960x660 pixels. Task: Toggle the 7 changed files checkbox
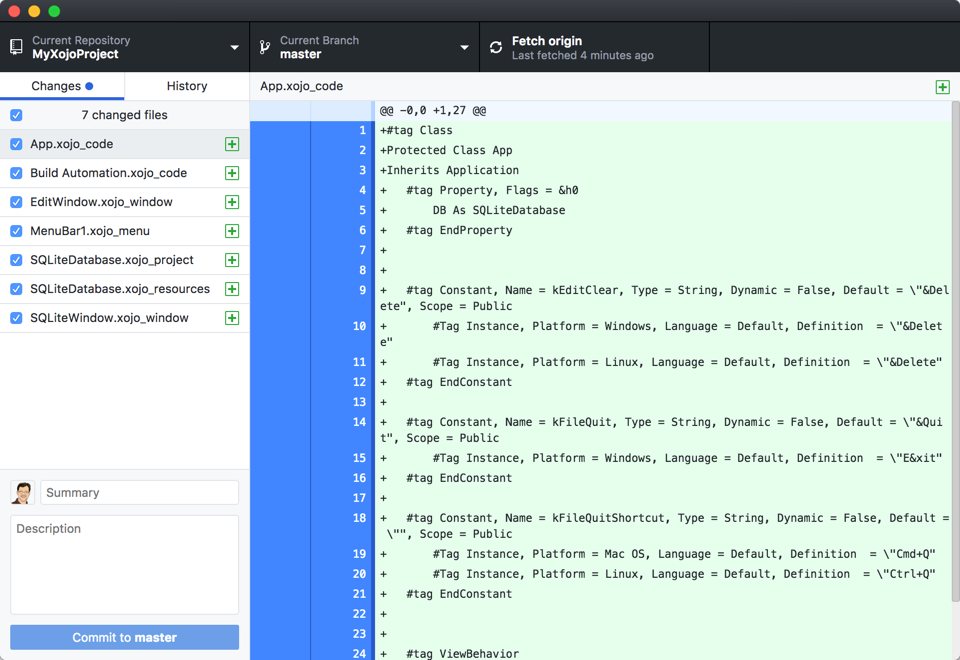click(x=15, y=115)
